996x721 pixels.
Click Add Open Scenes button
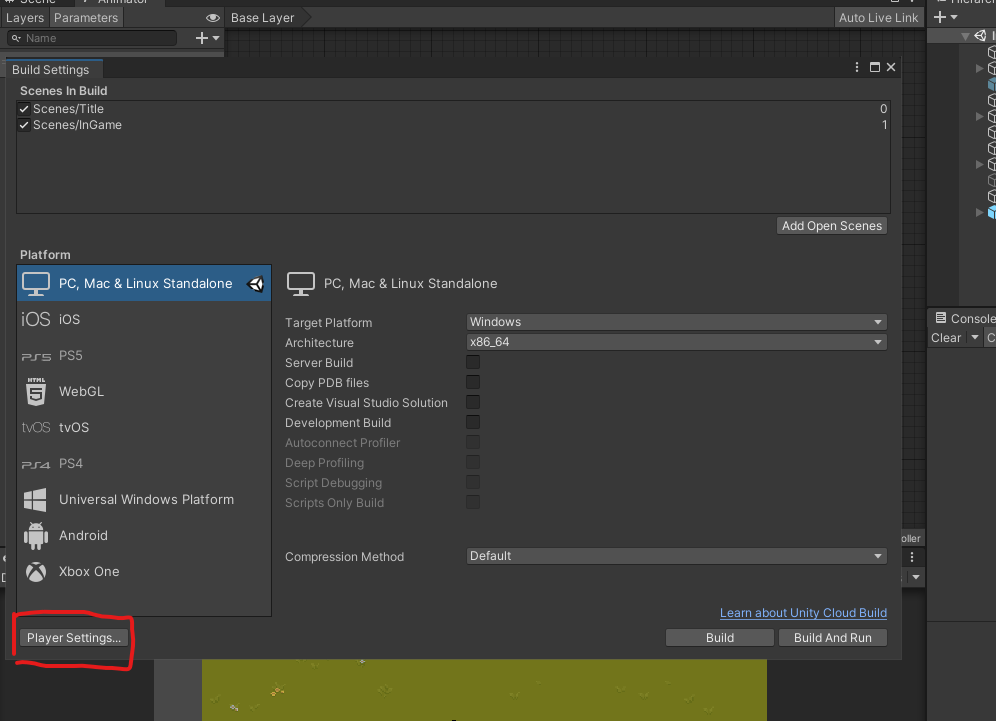pyautogui.click(x=831, y=226)
